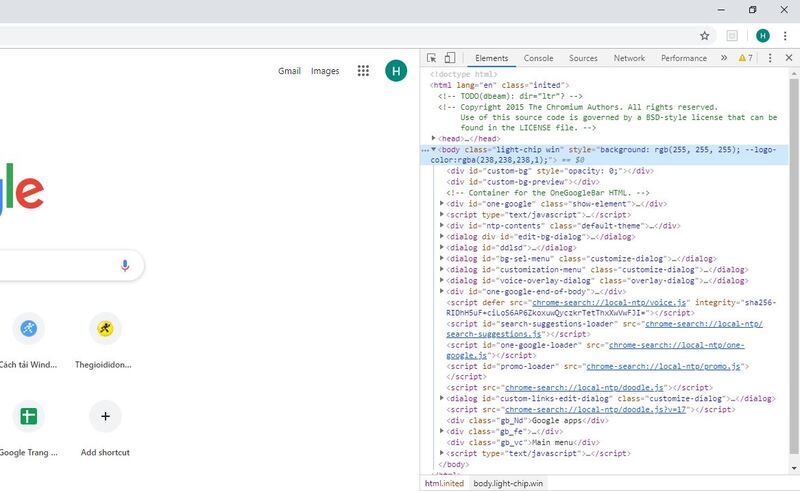Image resolution: width=800 pixels, height=491 pixels.
Task: Expand the customization-menu dialog node
Action: tap(442, 269)
